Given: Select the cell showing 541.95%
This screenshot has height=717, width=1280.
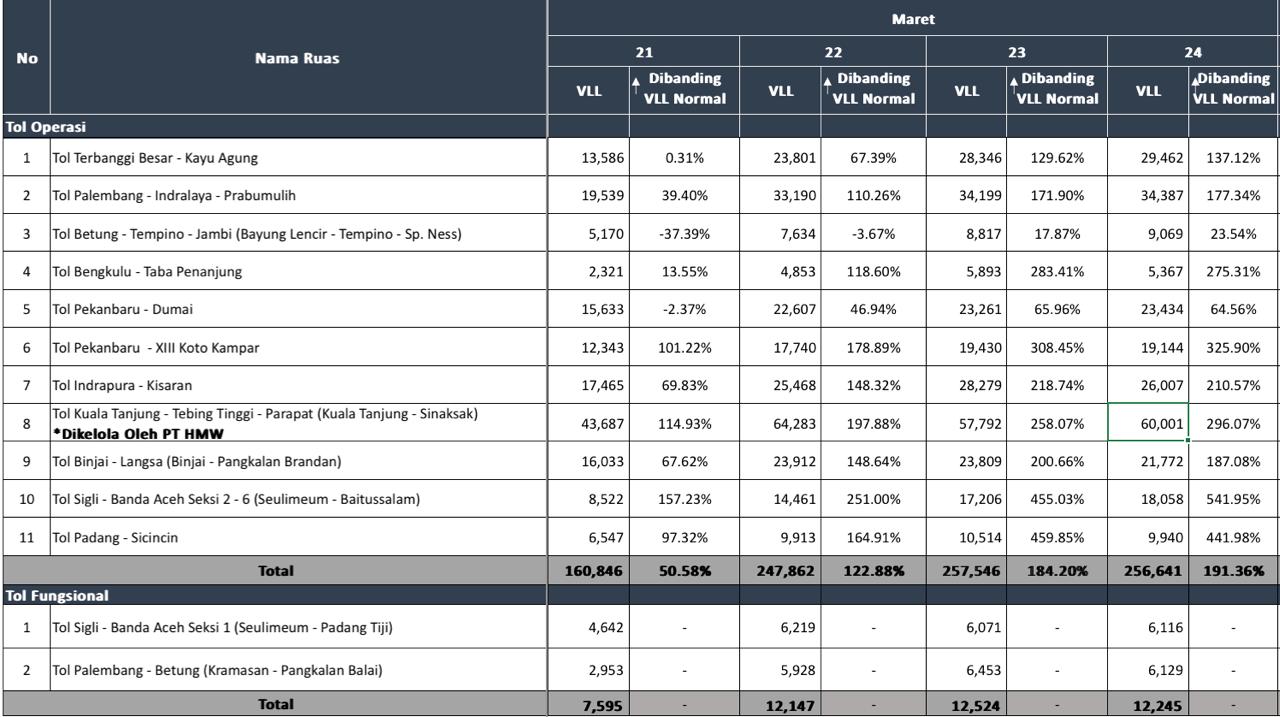Looking at the screenshot, I should pyautogui.click(x=1233, y=499).
